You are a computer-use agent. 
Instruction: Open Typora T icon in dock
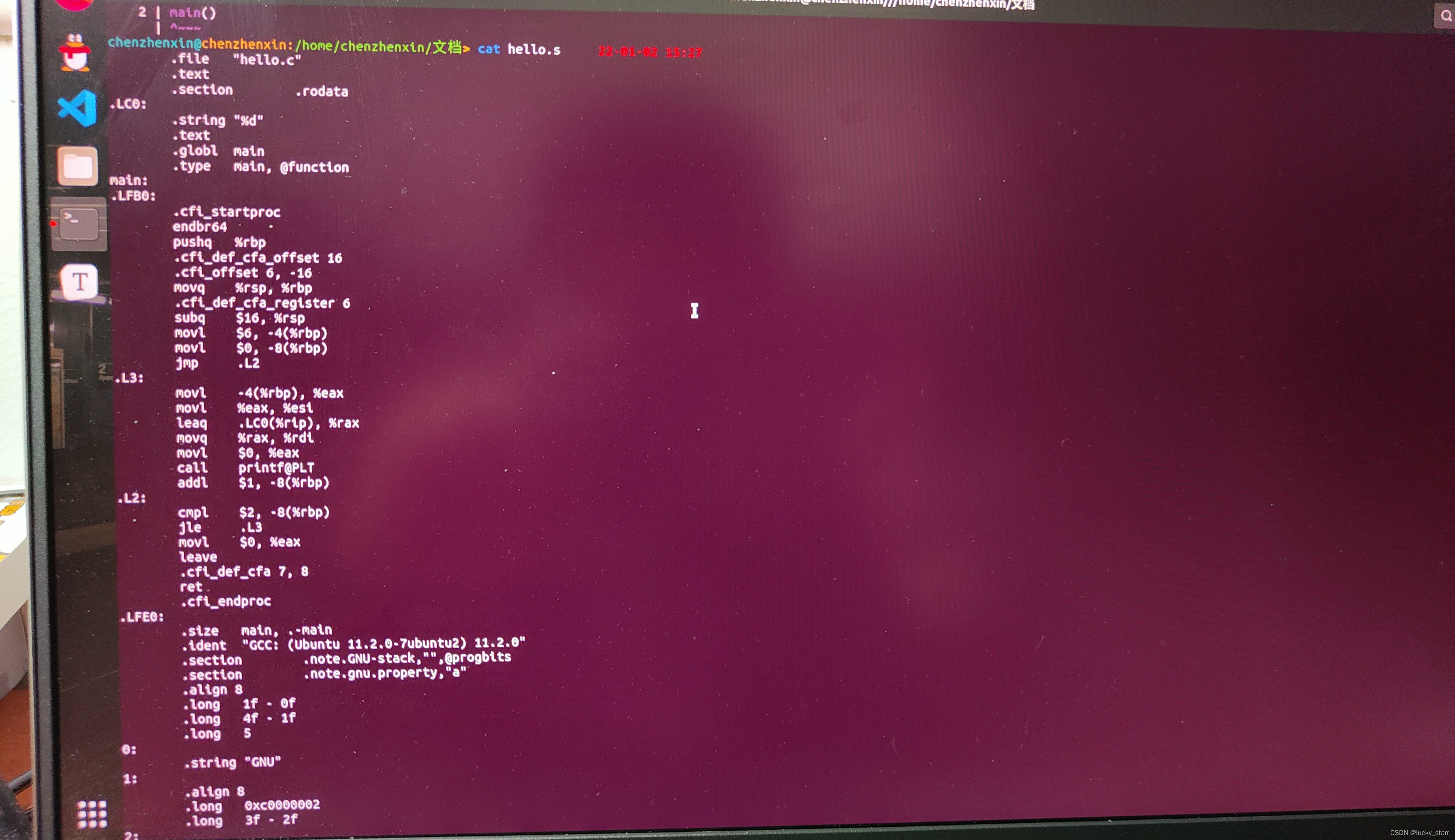80,282
